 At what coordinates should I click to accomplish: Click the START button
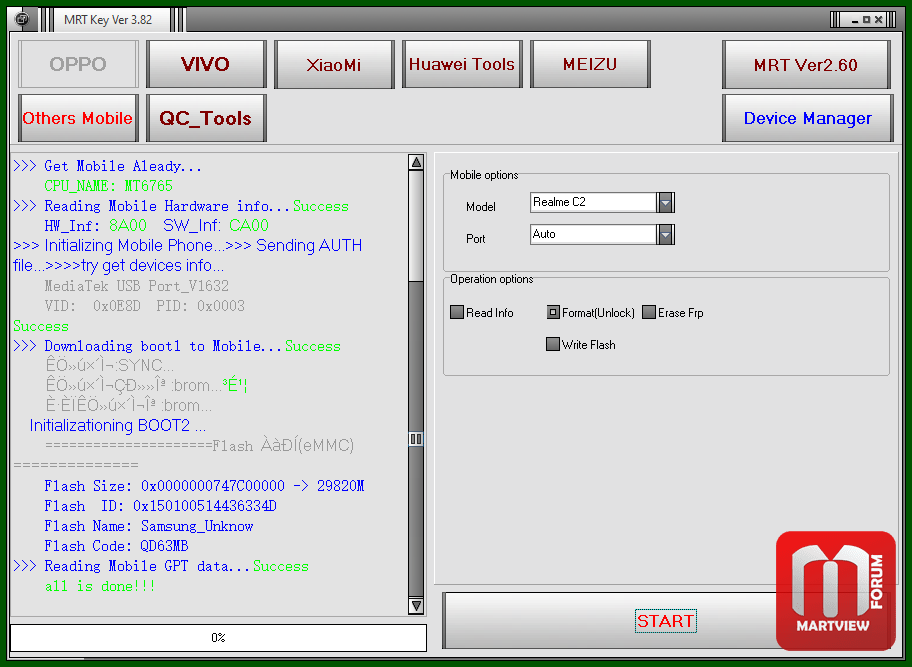click(665, 620)
